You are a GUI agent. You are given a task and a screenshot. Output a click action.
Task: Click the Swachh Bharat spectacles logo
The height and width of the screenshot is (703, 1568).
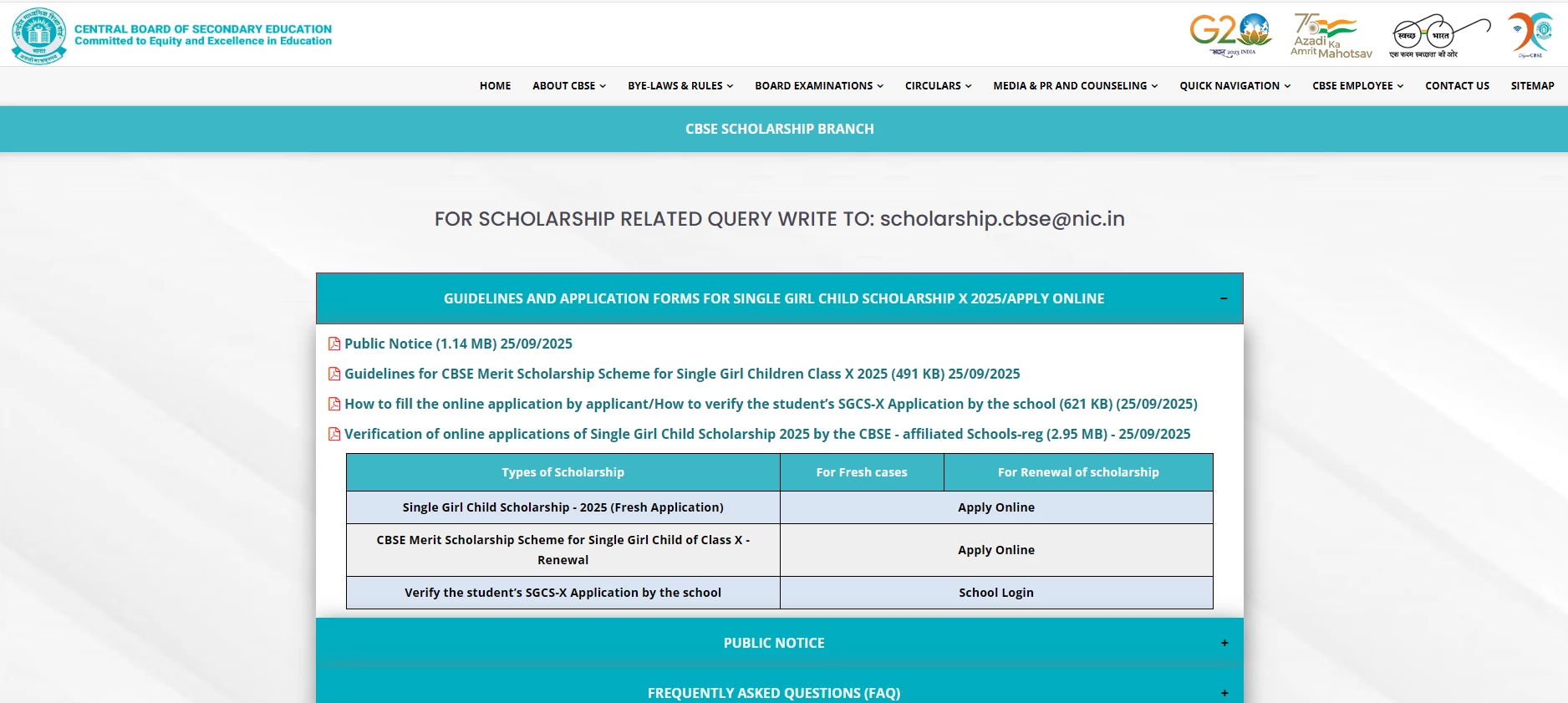(1439, 36)
